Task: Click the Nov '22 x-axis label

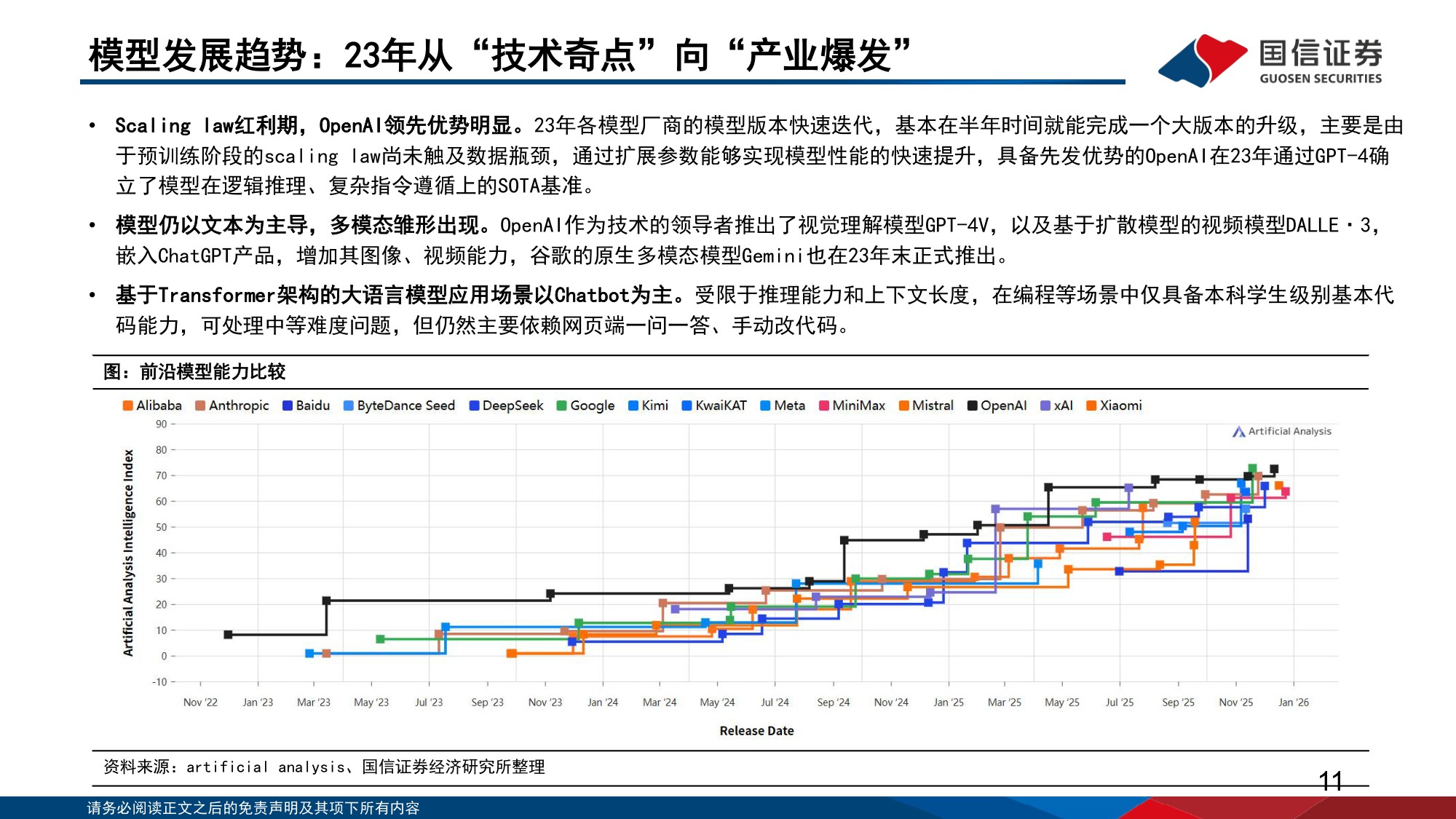Action: [x=200, y=703]
